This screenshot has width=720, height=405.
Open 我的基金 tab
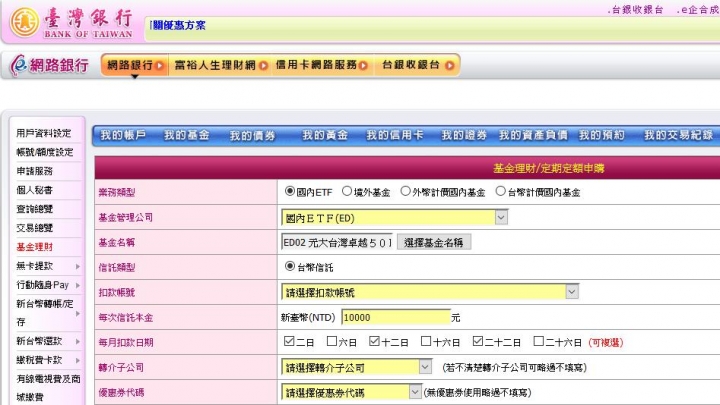click(x=187, y=135)
